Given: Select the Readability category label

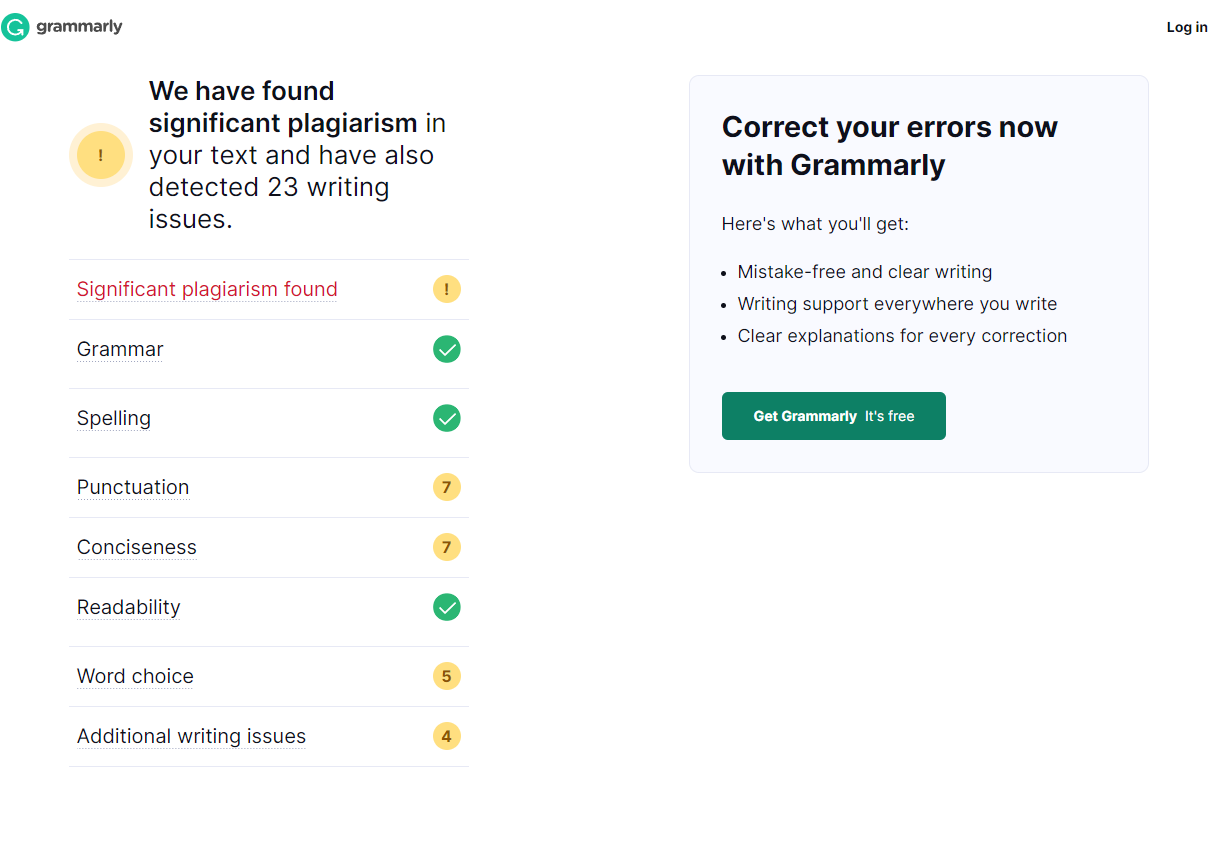Looking at the screenshot, I should (129, 607).
